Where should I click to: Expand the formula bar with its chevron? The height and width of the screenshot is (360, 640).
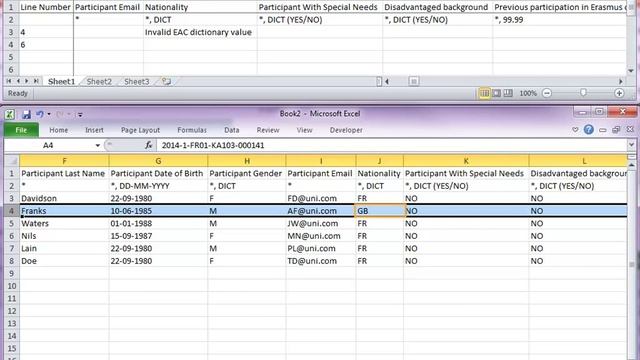[x=631, y=145]
